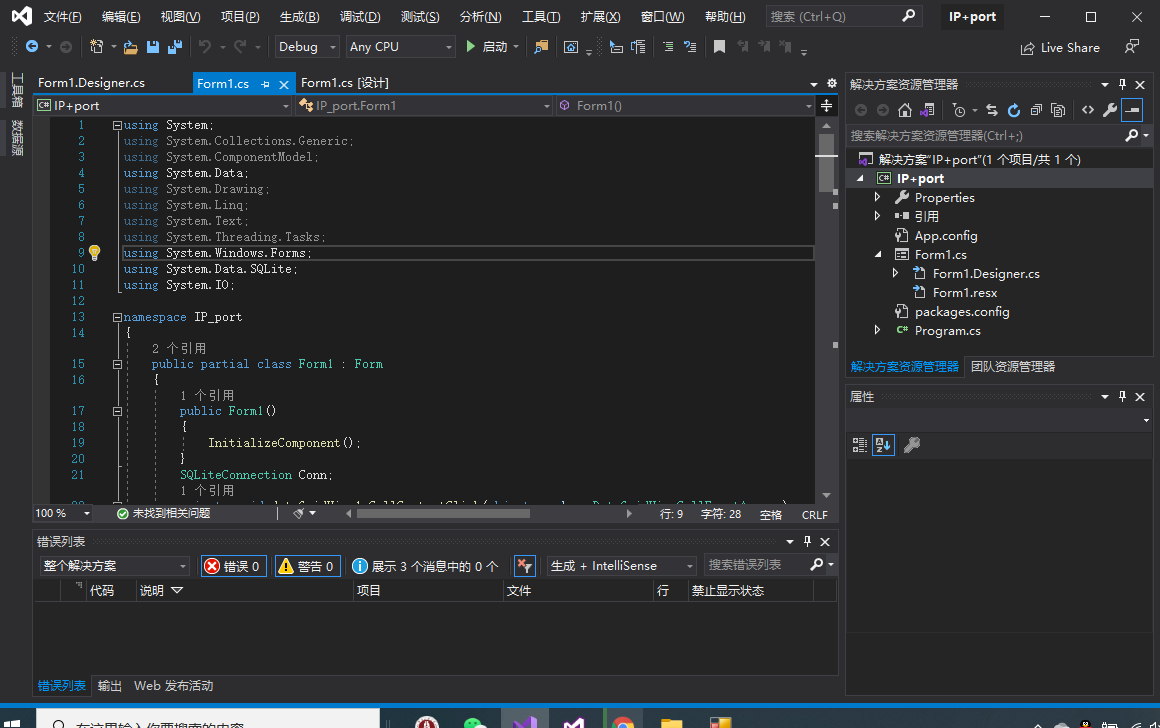
Task: Select App.config in Solution Explorer
Action: pos(945,235)
